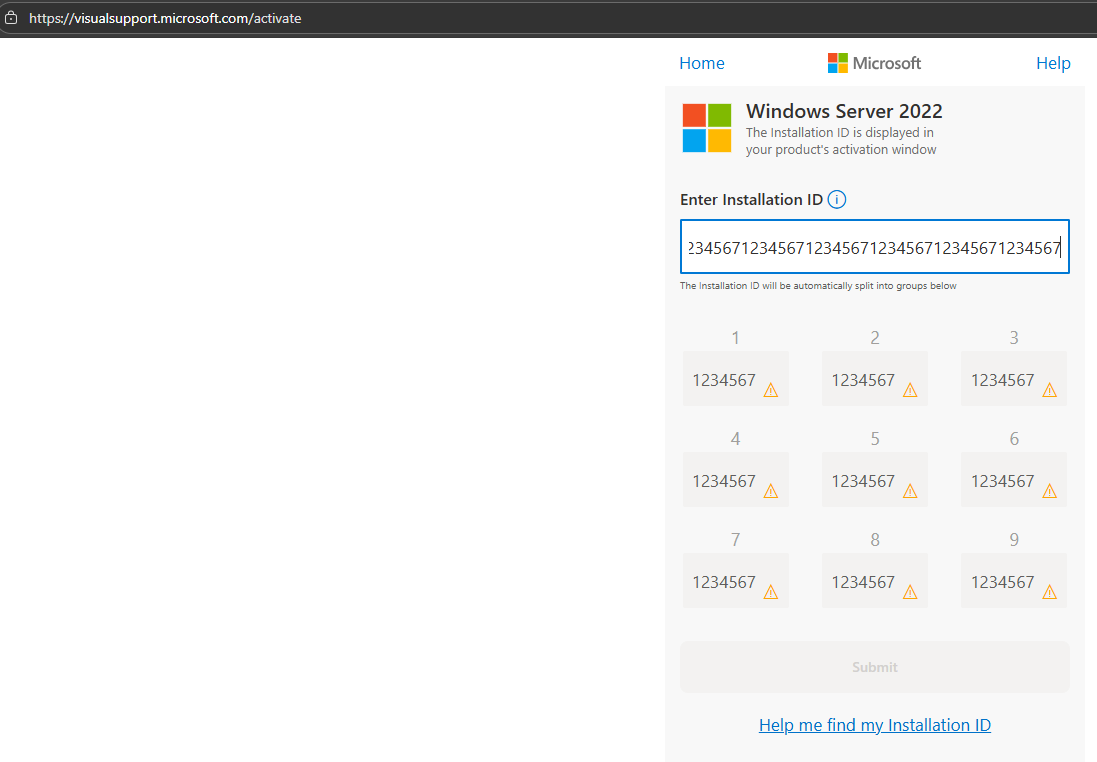Image resolution: width=1097 pixels, height=762 pixels.
Task: Select group 9 value 1234567
Action: tap(1003, 582)
